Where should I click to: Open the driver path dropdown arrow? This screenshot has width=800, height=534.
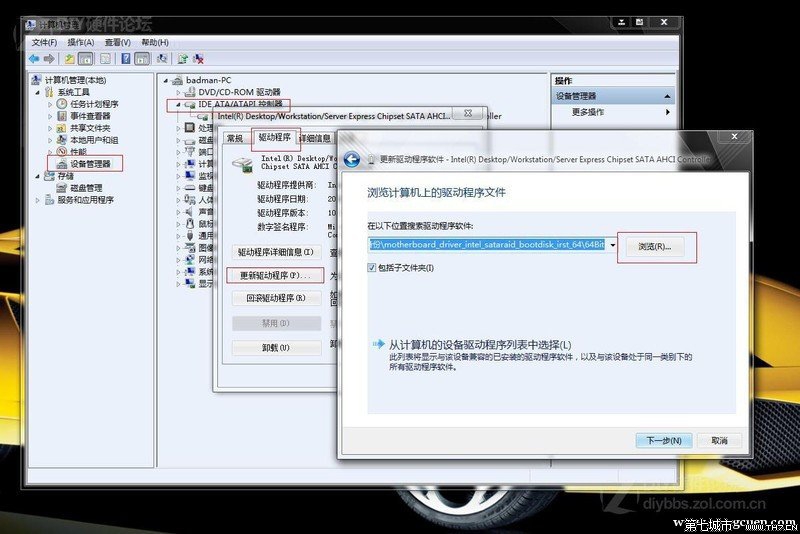coord(612,245)
